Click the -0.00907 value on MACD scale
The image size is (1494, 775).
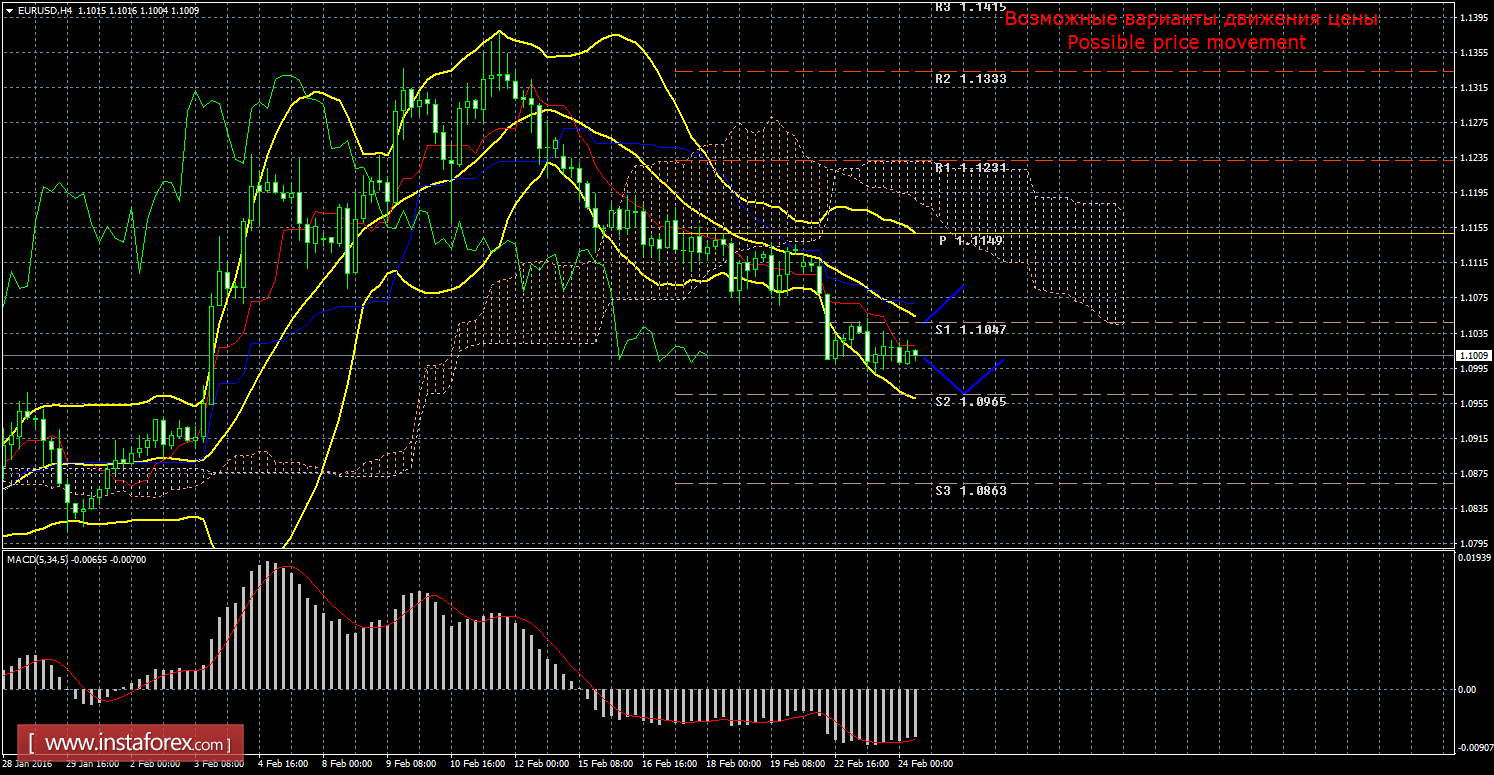pos(1472,745)
